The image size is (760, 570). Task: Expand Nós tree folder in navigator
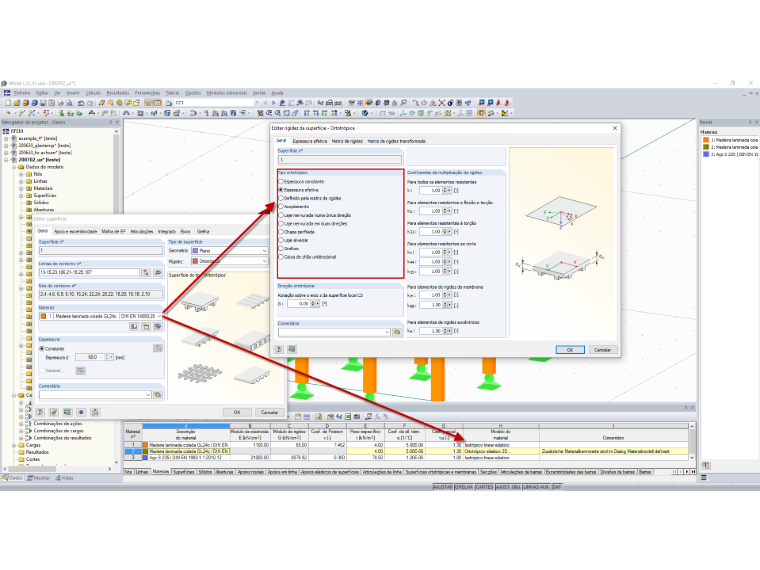tap(21, 174)
